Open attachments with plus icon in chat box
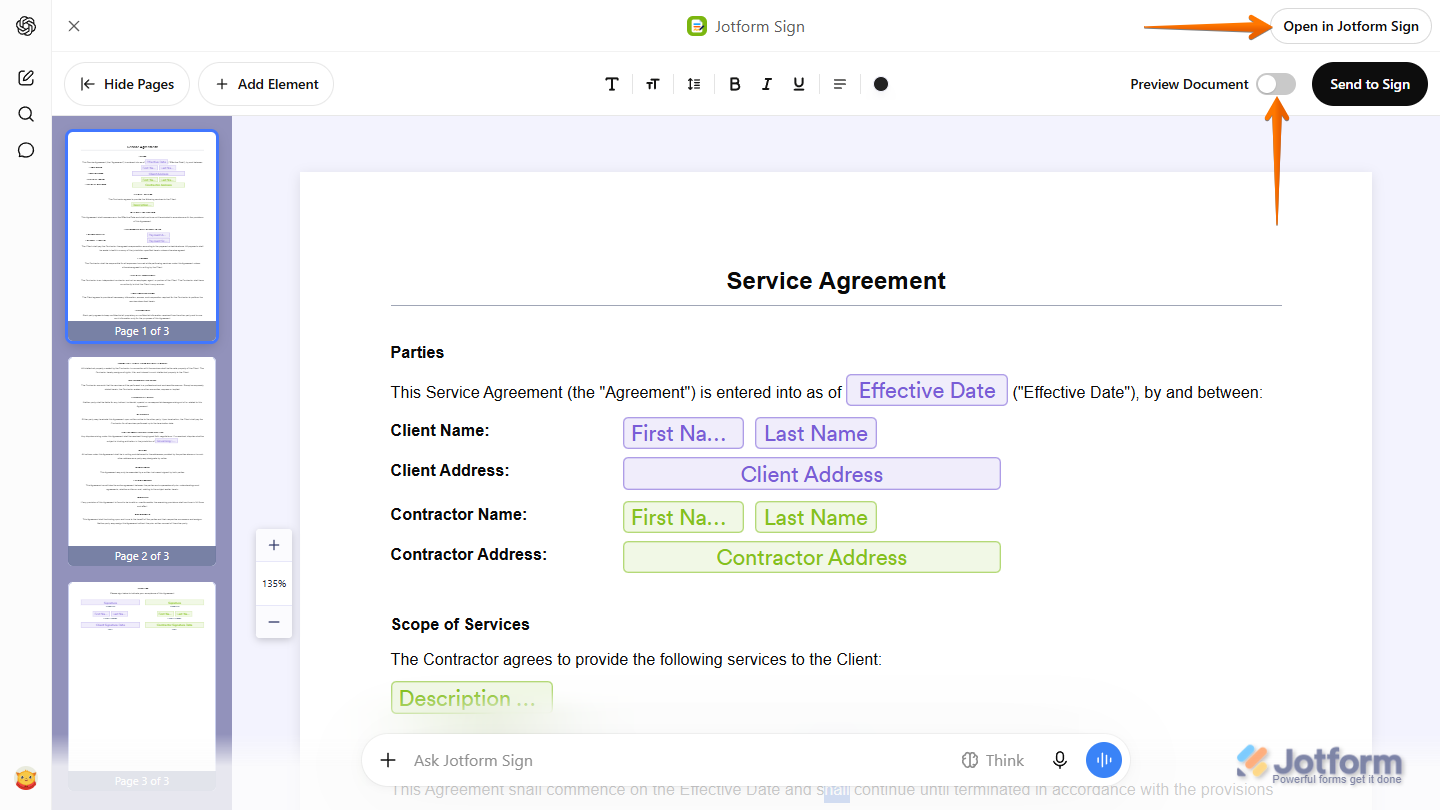Viewport: 1440px width, 810px height. pyautogui.click(x=389, y=760)
